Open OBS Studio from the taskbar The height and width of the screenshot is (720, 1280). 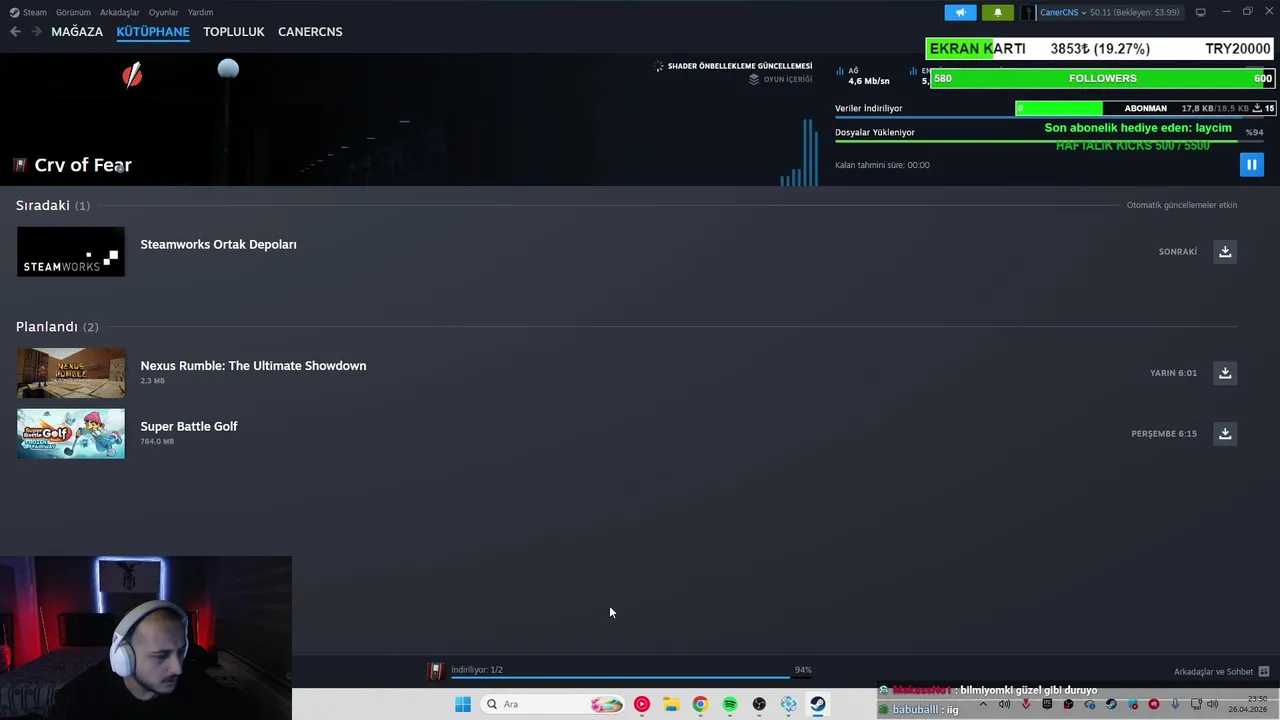click(759, 704)
